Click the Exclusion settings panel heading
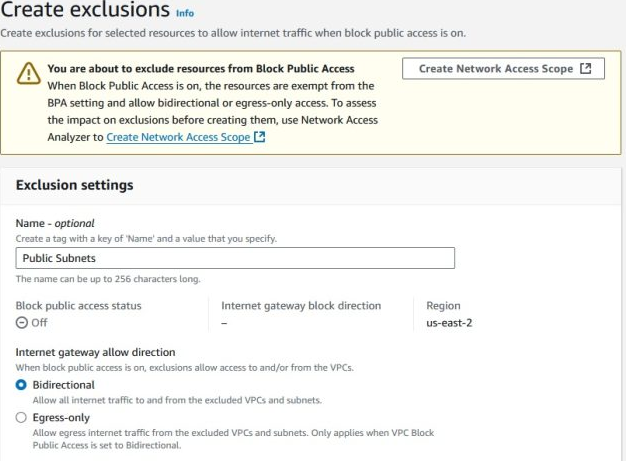The height and width of the screenshot is (461, 626). tap(75, 185)
